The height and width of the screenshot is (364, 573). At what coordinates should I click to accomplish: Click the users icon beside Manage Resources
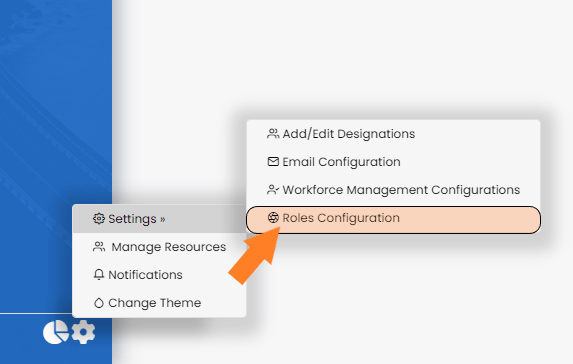tap(99, 247)
